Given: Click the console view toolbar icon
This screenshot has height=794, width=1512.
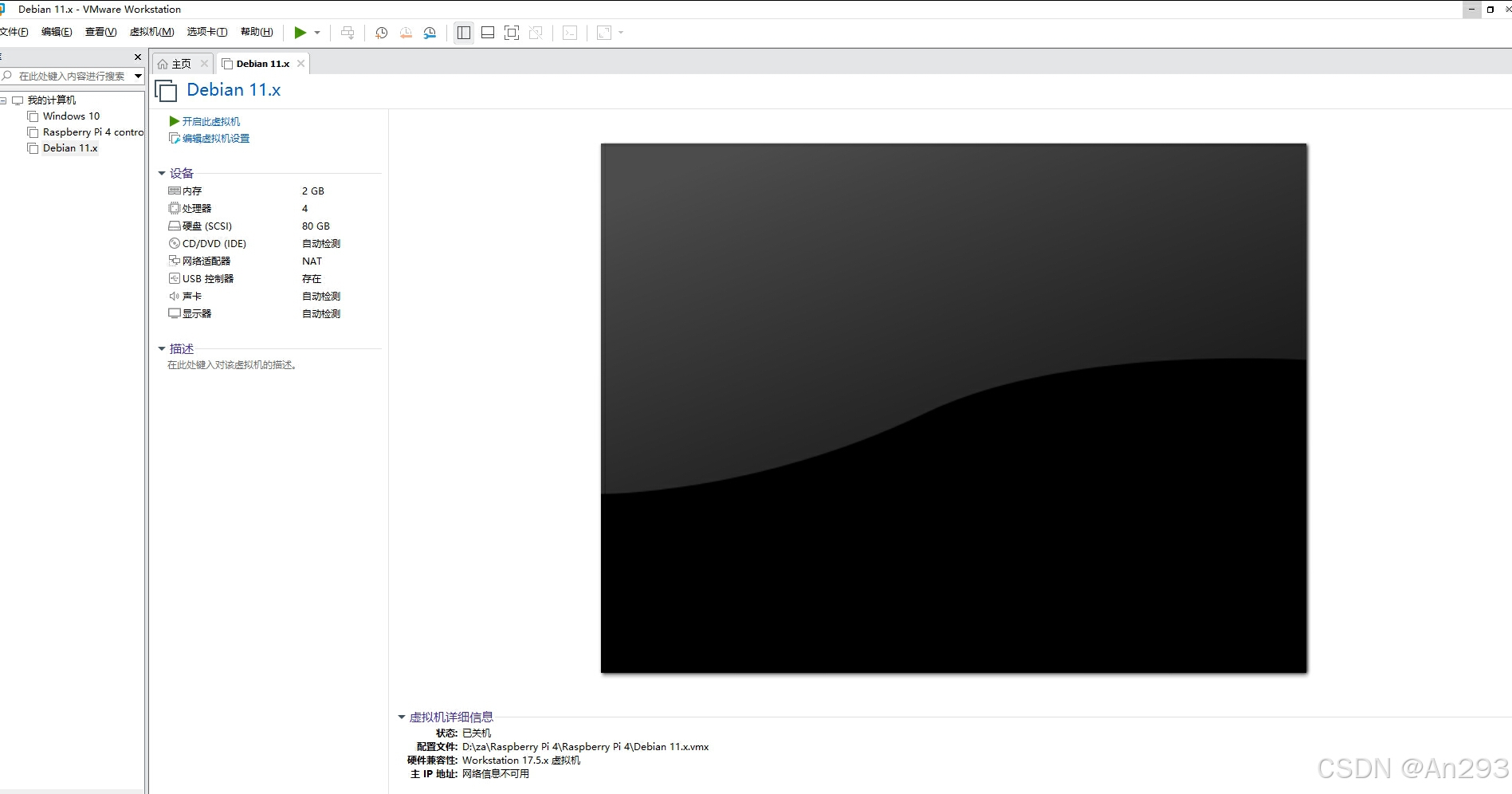Looking at the screenshot, I should coord(570,33).
